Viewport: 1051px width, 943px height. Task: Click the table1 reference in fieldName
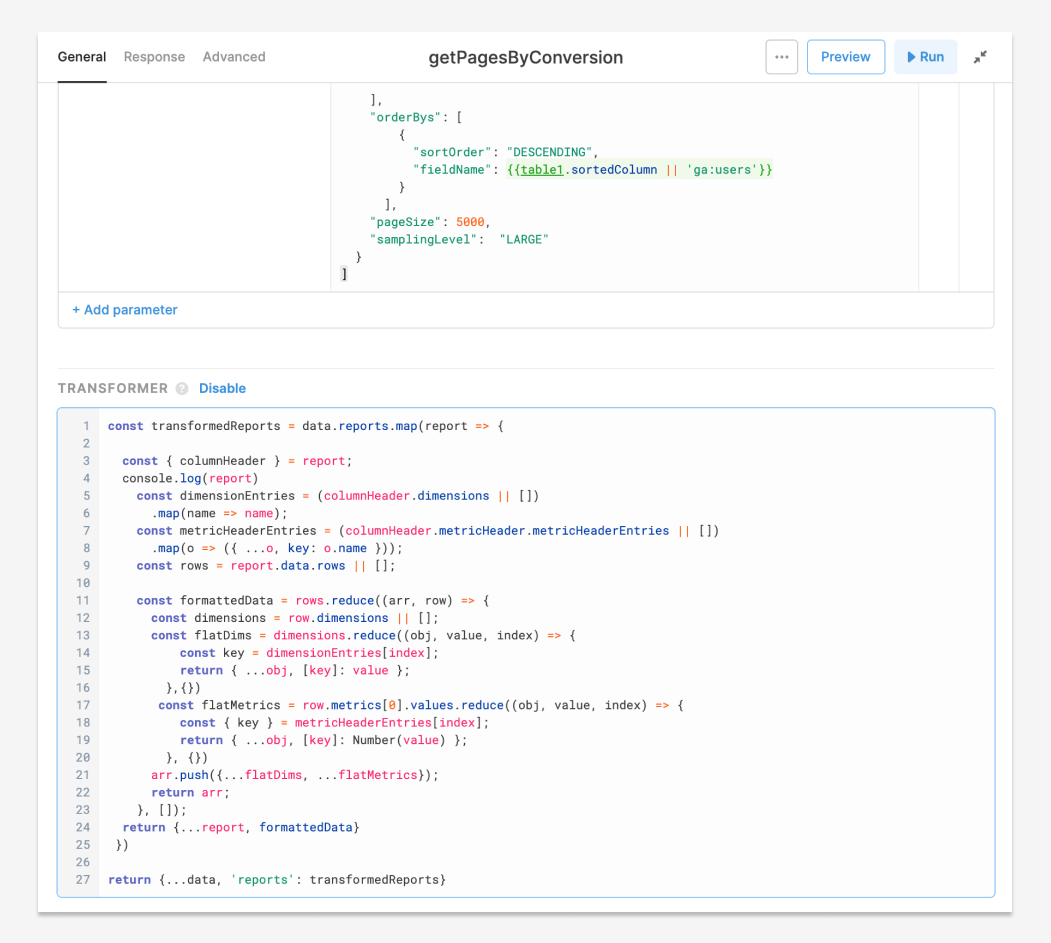point(542,170)
